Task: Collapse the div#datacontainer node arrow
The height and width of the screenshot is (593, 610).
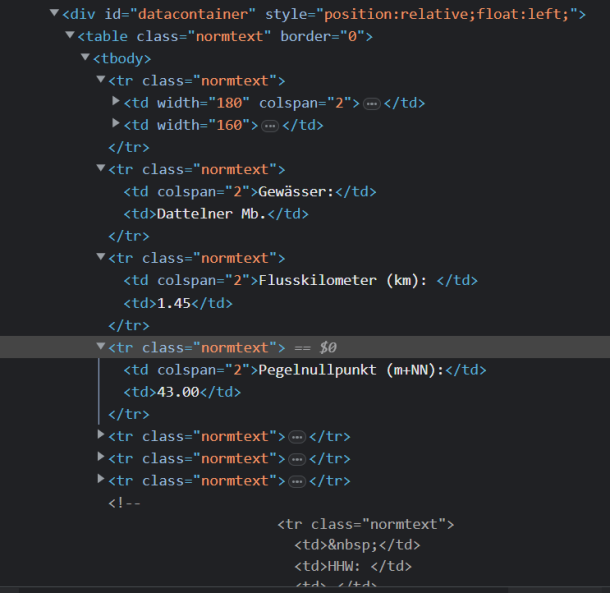Action: [x=54, y=14]
